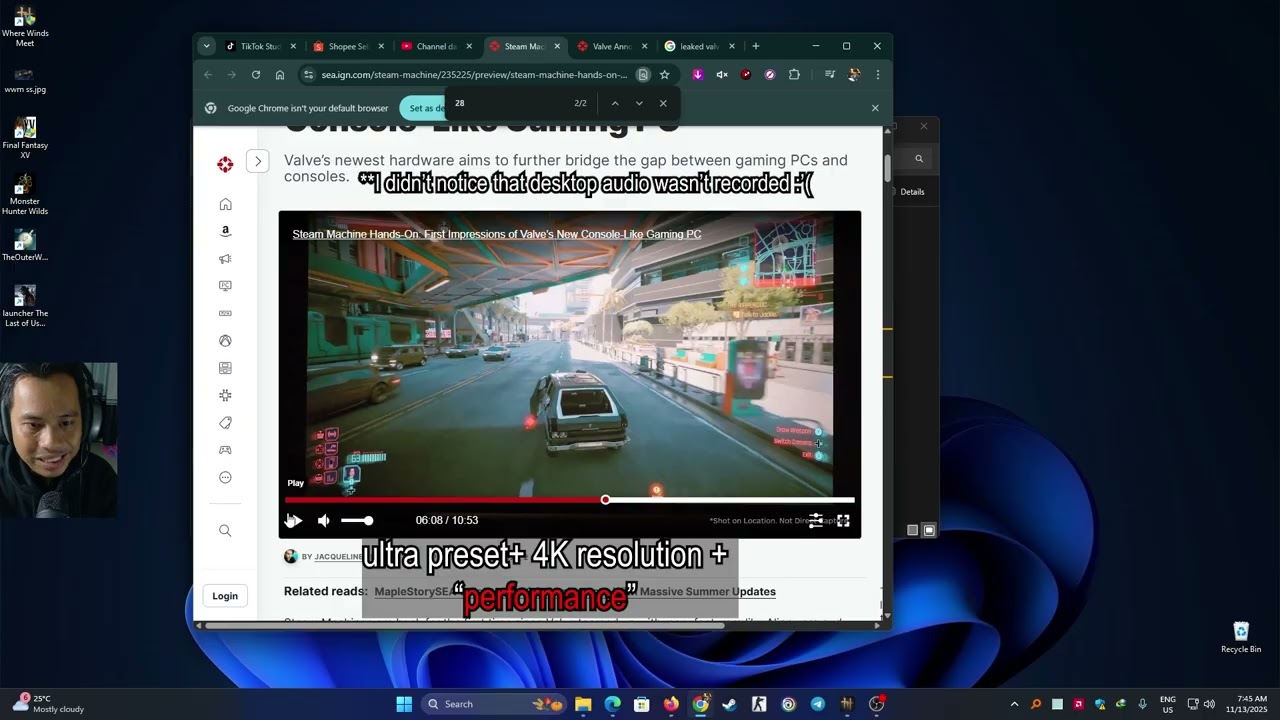Open Steam from the taskbar
Image resolution: width=1280 pixels, height=720 pixels.
pyautogui.click(x=729, y=704)
